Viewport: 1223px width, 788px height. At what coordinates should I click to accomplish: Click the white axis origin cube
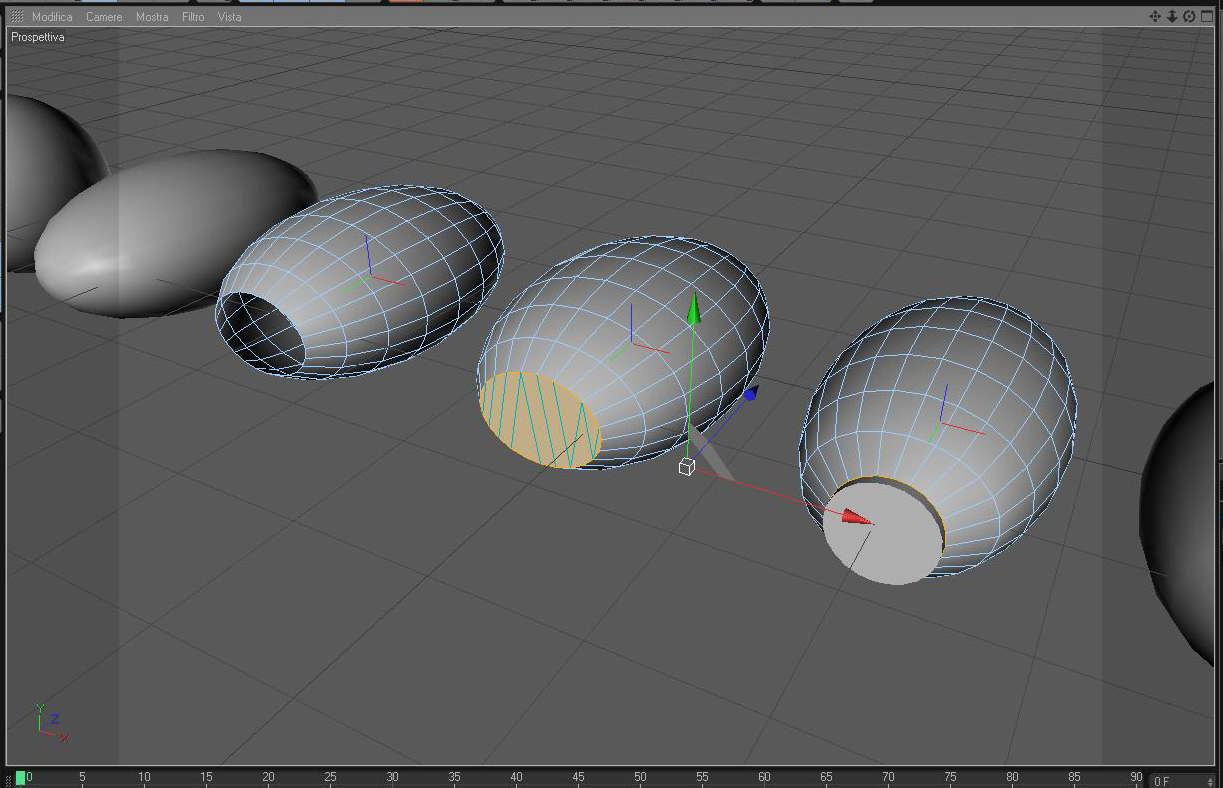click(686, 467)
